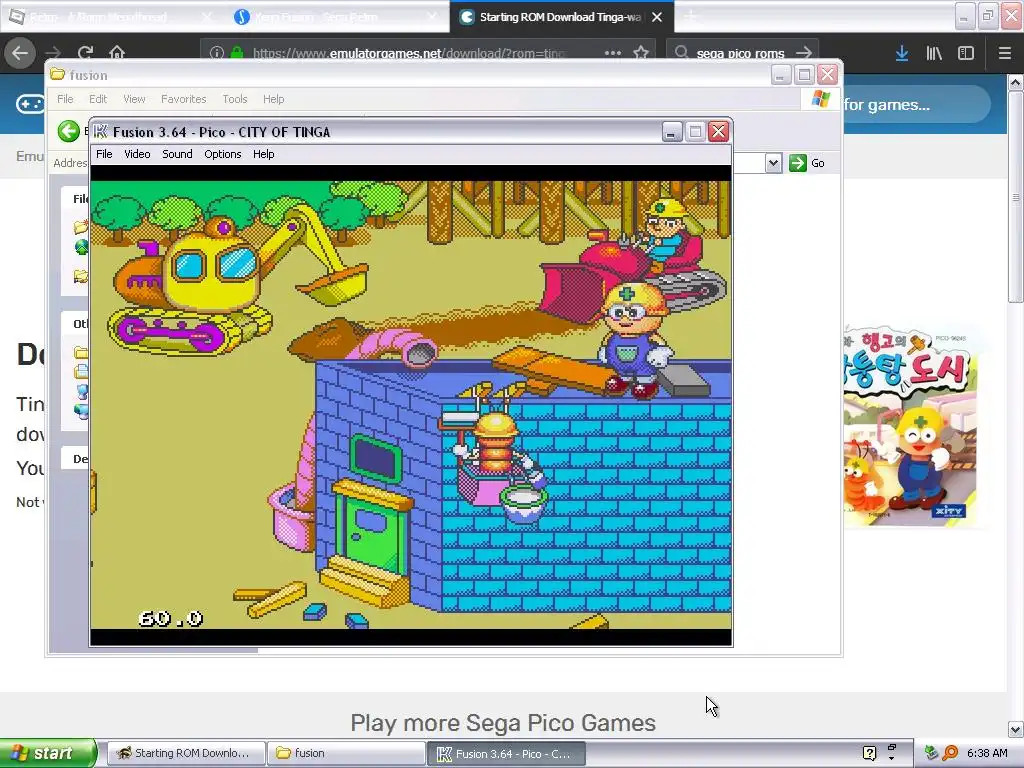The image size is (1024, 768).
Task: Click Windows flag logo in folder window
Action: [x=820, y=99]
